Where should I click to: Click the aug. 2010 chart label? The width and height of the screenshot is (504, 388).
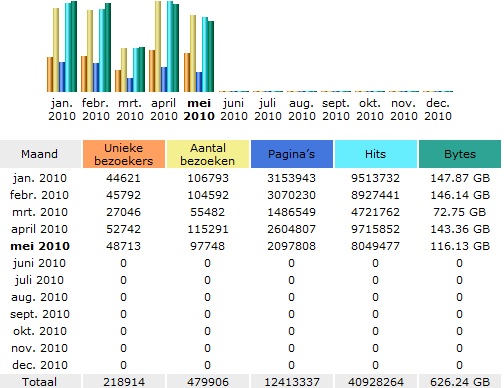tap(302, 109)
